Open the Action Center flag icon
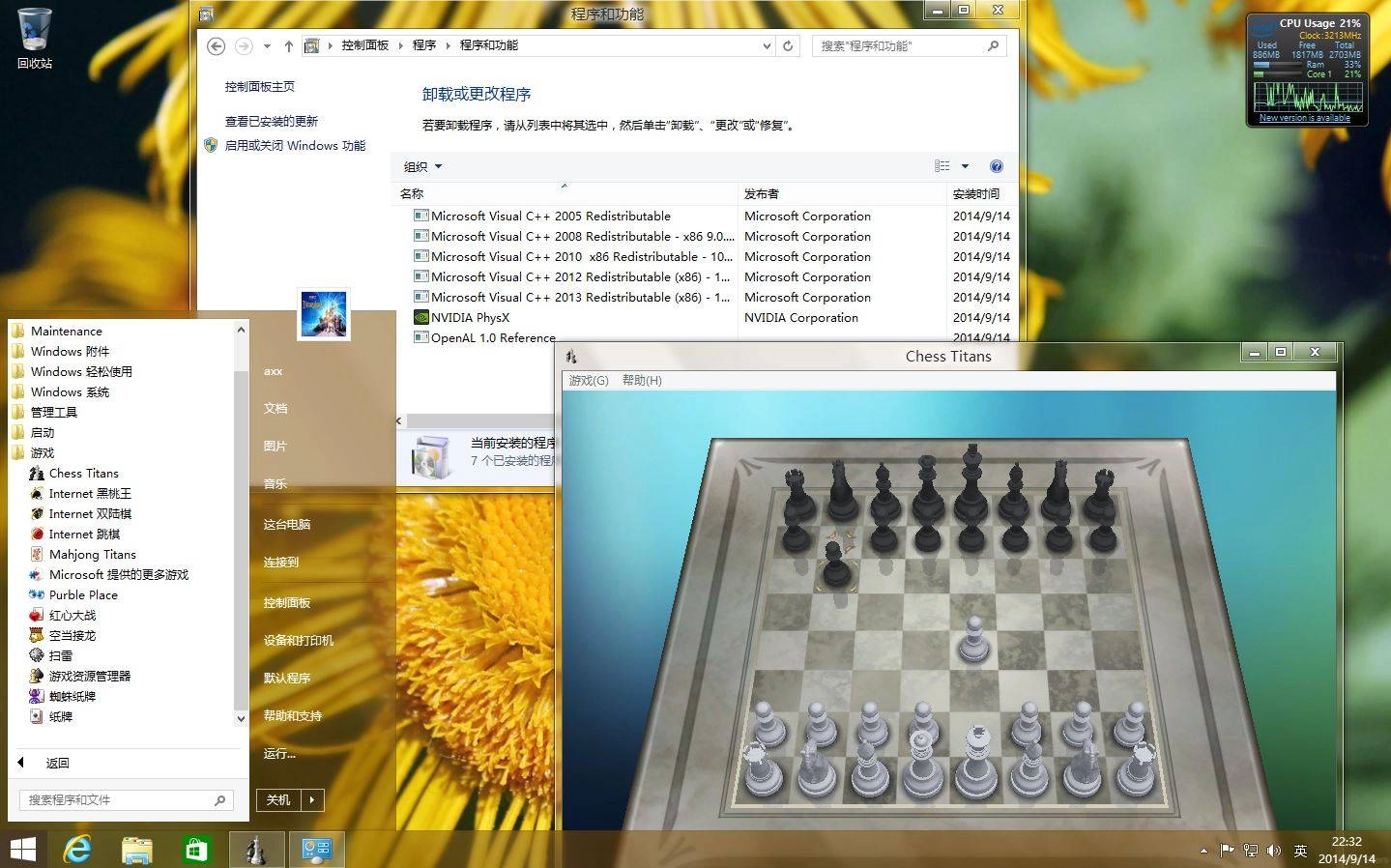 [1228, 851]
